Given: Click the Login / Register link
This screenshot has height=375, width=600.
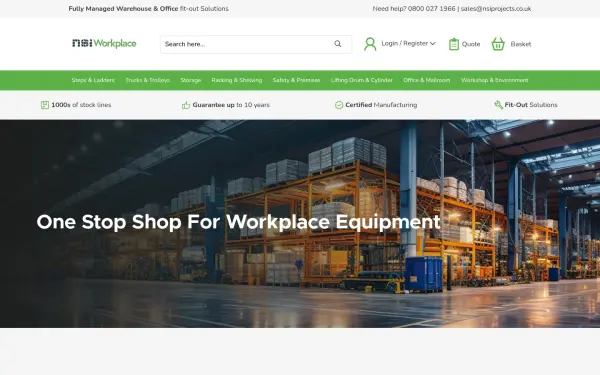Looking at the screenshot, I should tap(404, 44).
